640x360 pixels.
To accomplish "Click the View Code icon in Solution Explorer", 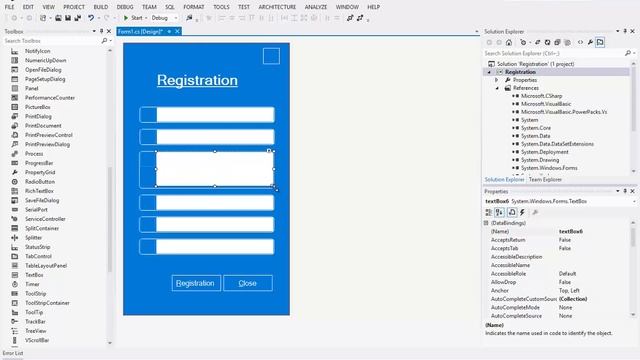I will click(x=580, y=42).
